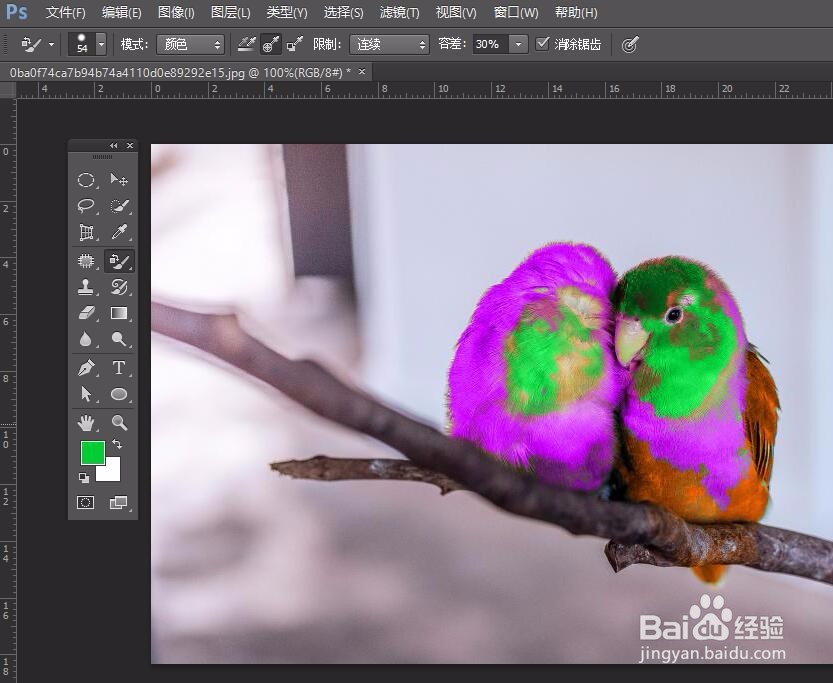This screenshot has width=833, height=683.
Task: Close the document tab
Action: pyautogui.click(x=362, y=72)
